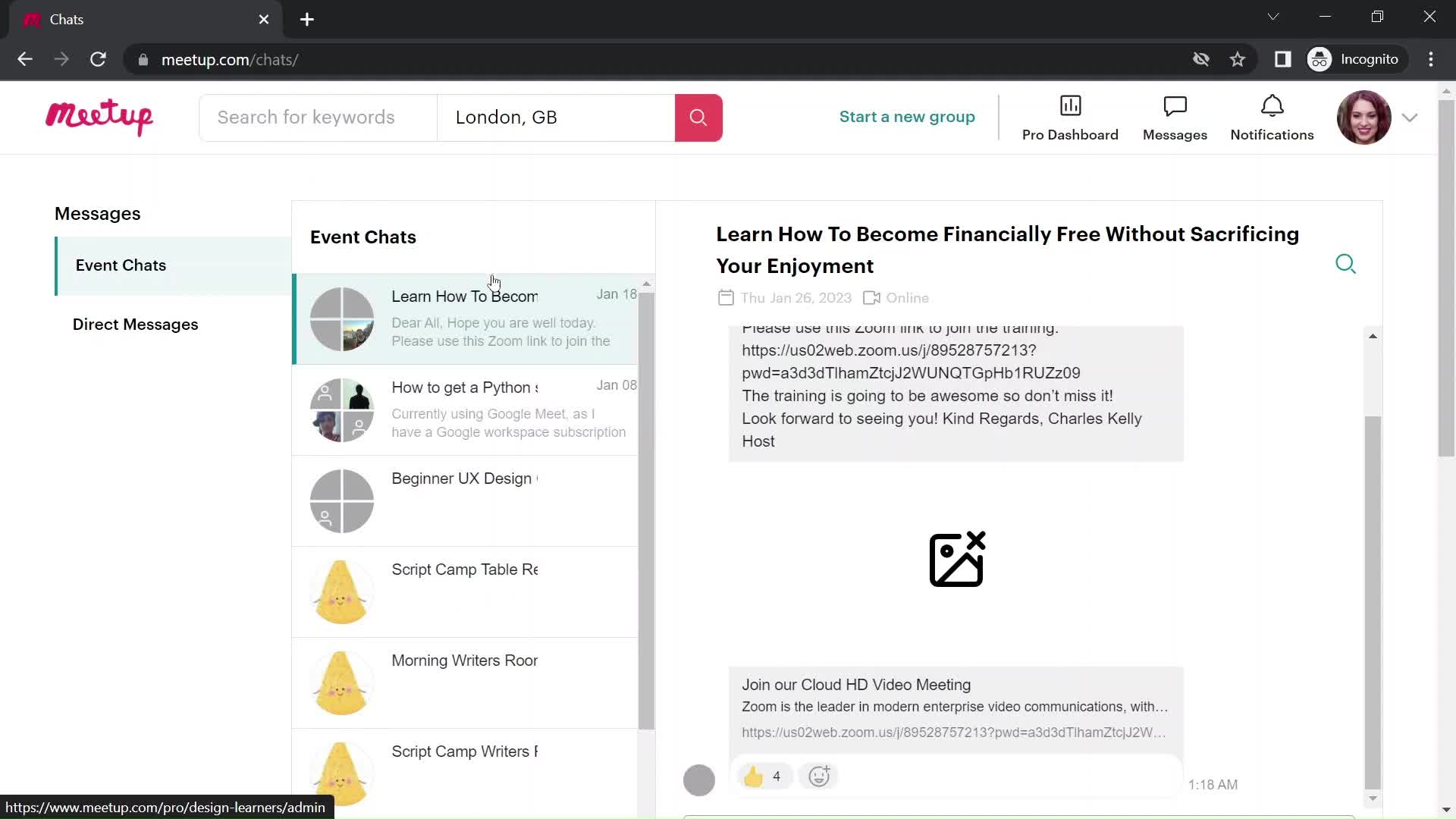Viewport: 1456px width, 819px height.
Task: Select the Direct Messages tab
Action: (x=135, y=324)
